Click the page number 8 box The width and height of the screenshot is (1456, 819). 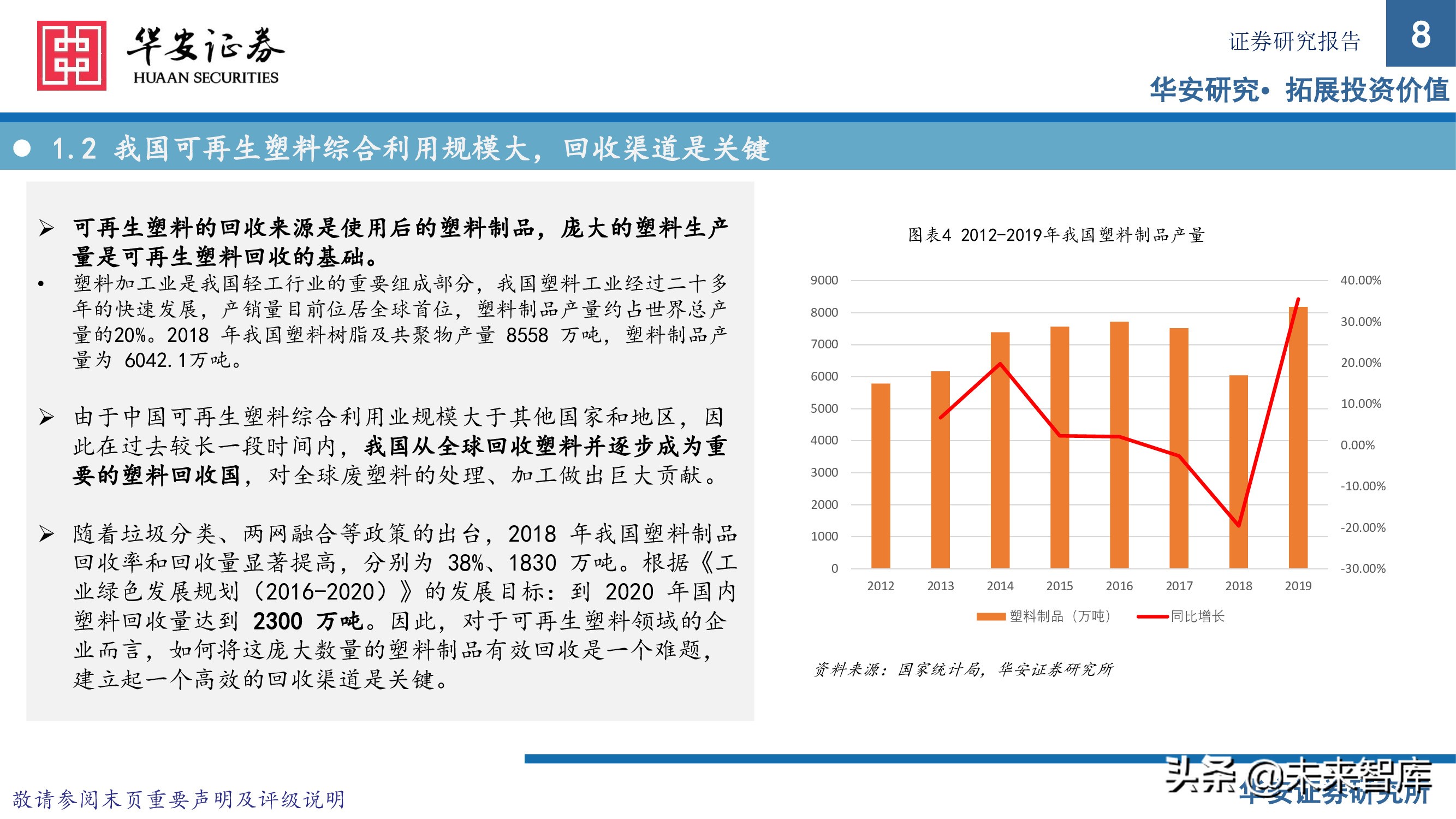coord(1421,33)
